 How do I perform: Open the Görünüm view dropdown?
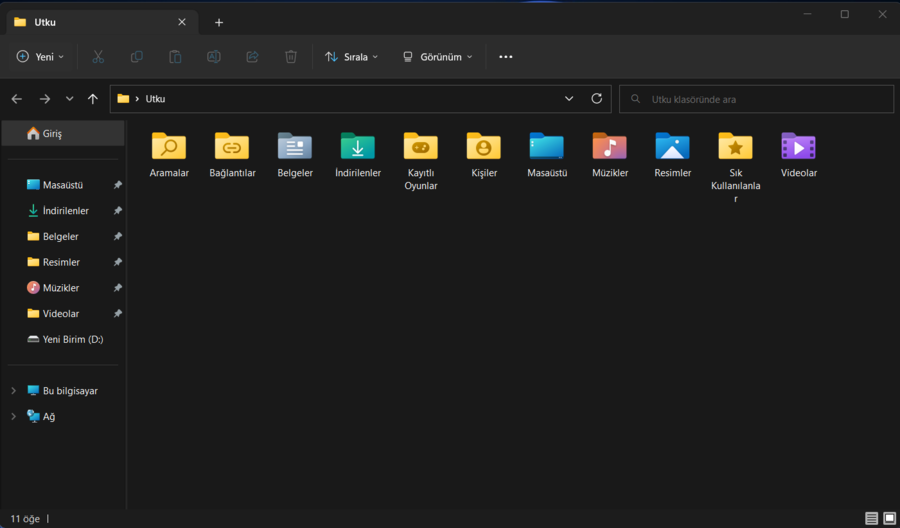pos(437,57)
